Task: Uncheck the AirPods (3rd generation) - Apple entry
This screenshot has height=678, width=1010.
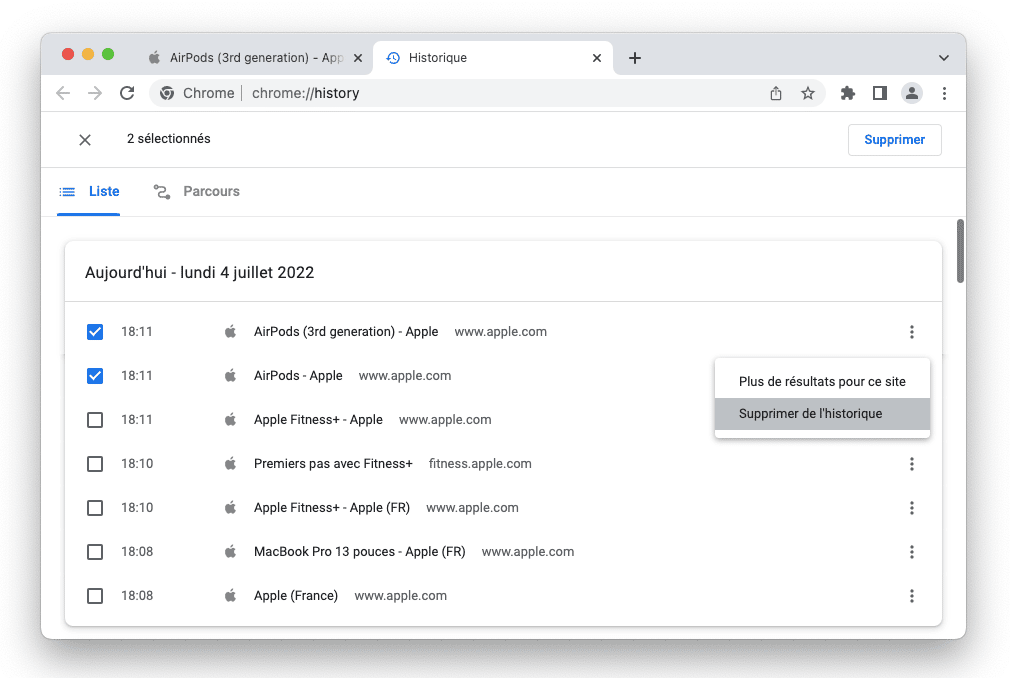Action: [95, 332]
